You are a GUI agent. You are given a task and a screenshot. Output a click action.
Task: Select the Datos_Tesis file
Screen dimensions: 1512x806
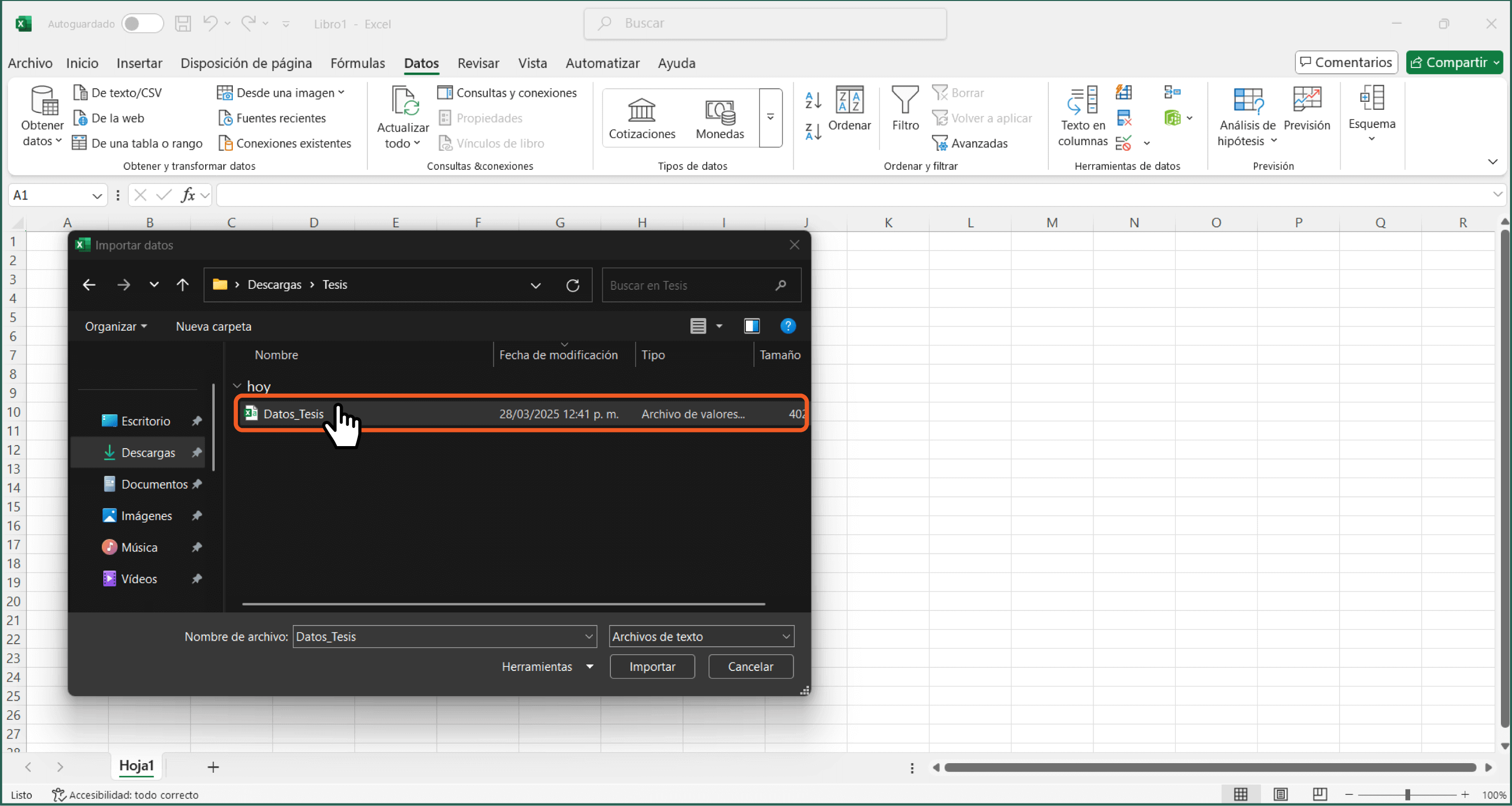click(521, 414)
